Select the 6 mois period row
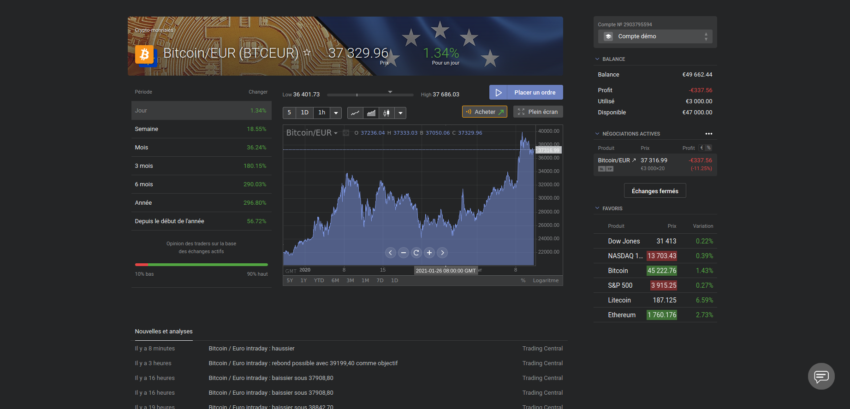This screenshot has width=850, height=409. (201, 184)
